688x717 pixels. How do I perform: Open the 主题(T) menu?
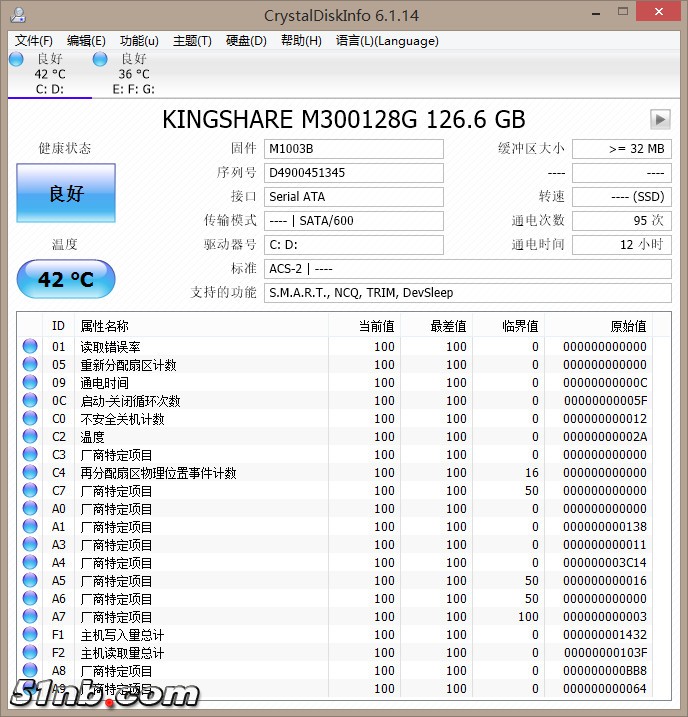click(192, 41)
